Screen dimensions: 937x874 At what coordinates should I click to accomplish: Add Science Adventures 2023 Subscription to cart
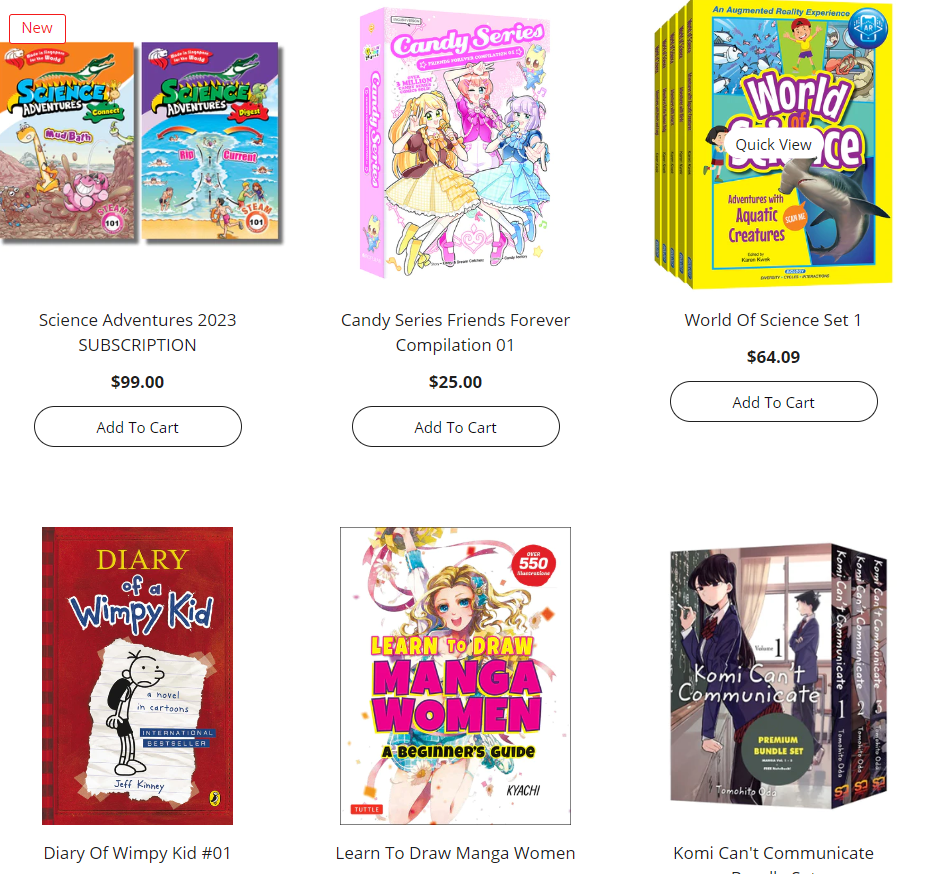pos(138,427)
